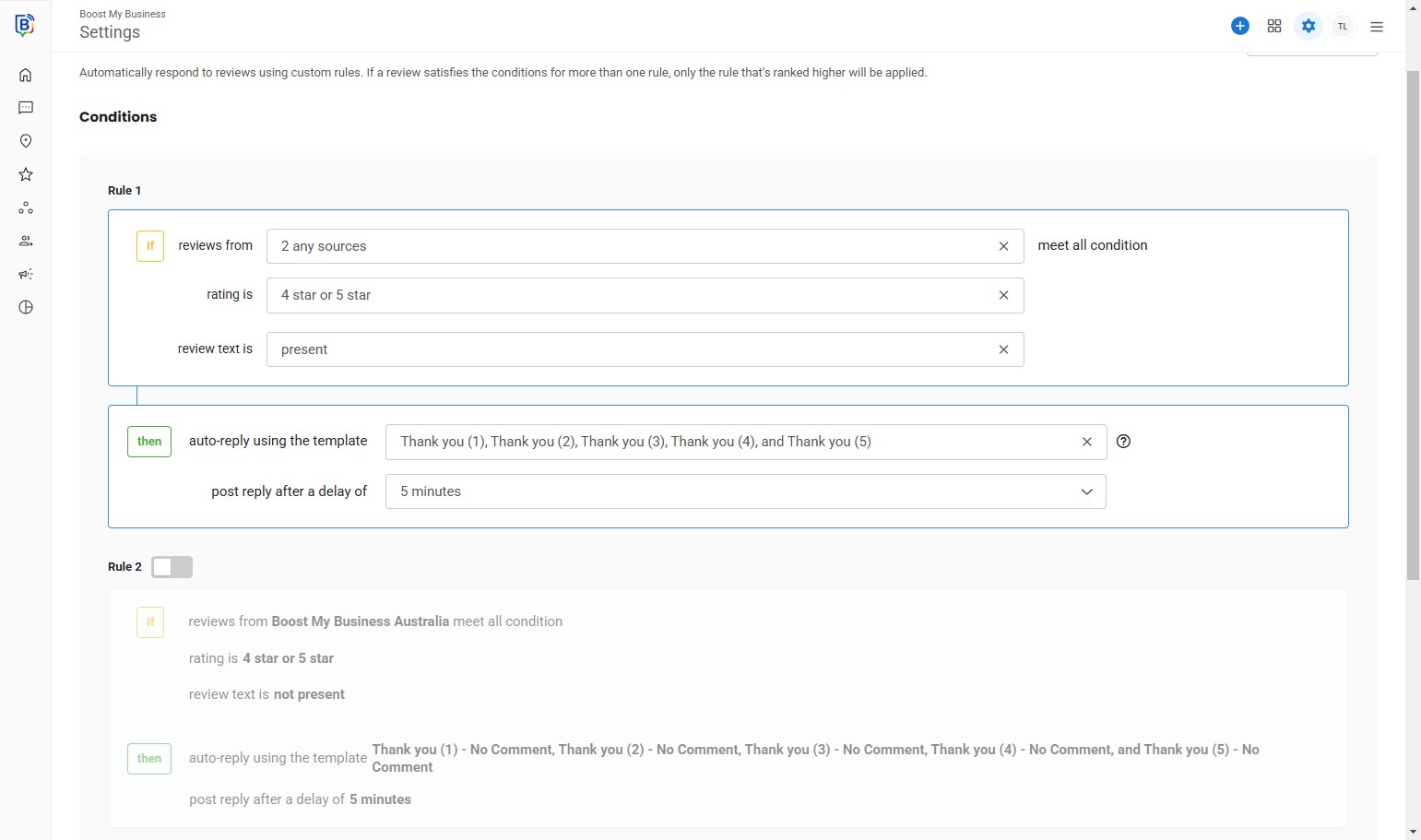
Task: Open the pie chart reports icon
Action: [26, 307]
